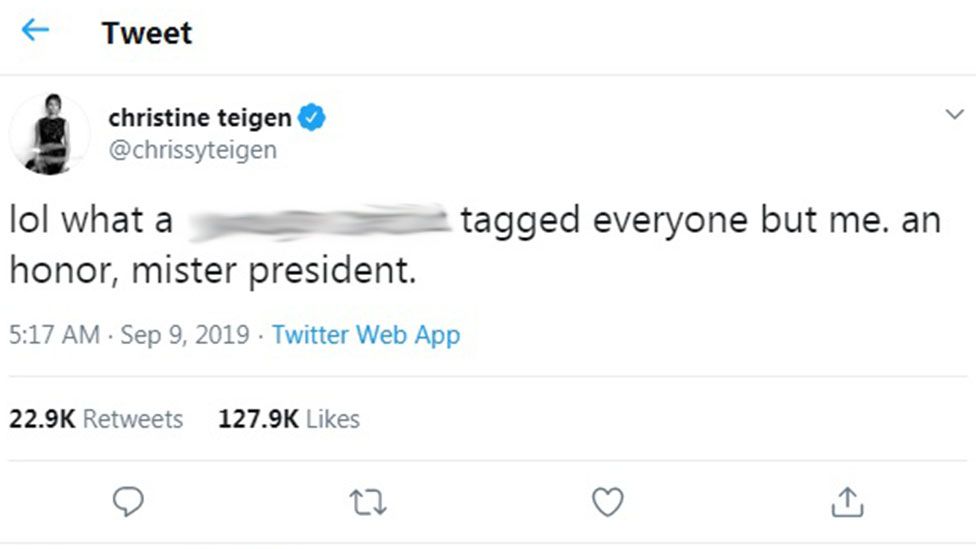The image size is (976, 549).
Task: Reply to the tweet via speech bubble
Action: tap(127, 501)
